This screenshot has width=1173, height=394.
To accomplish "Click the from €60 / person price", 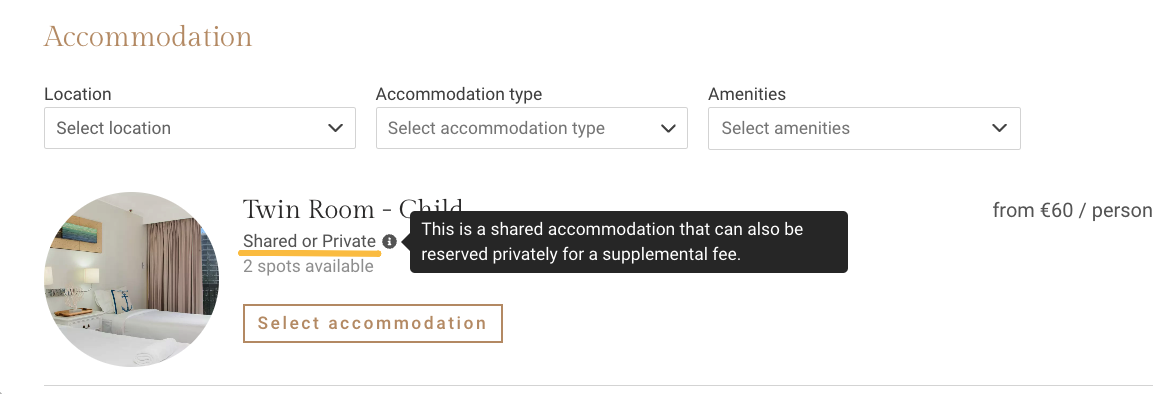I will (x=1072, y=211).
